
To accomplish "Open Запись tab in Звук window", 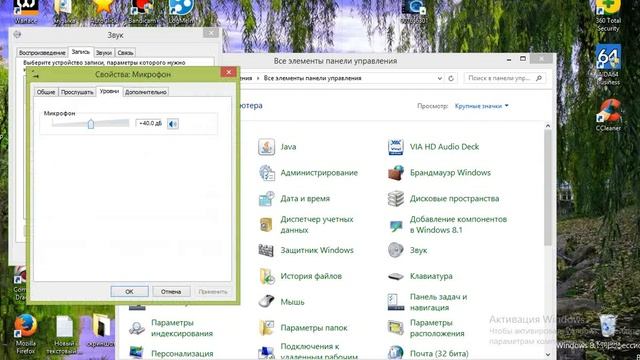I will pyautogui.click(x=80, y=52).
